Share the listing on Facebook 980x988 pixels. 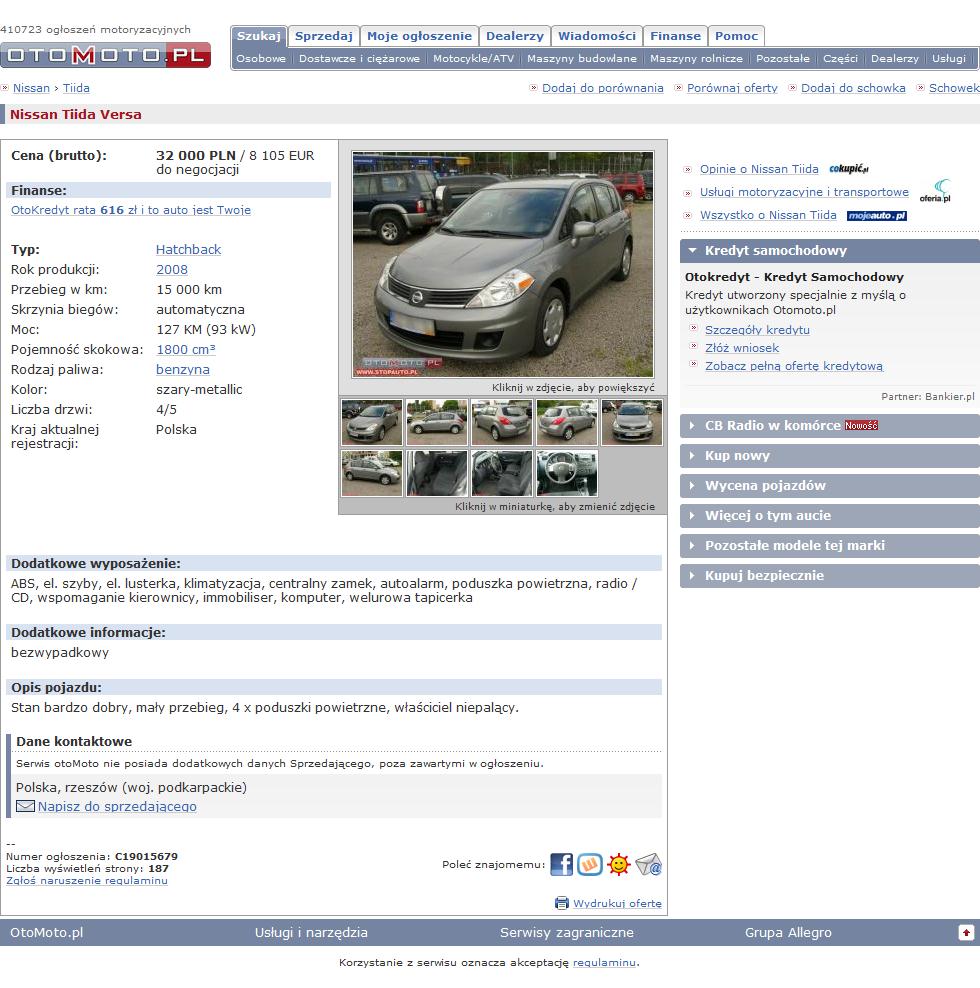(x=562, y=864)
